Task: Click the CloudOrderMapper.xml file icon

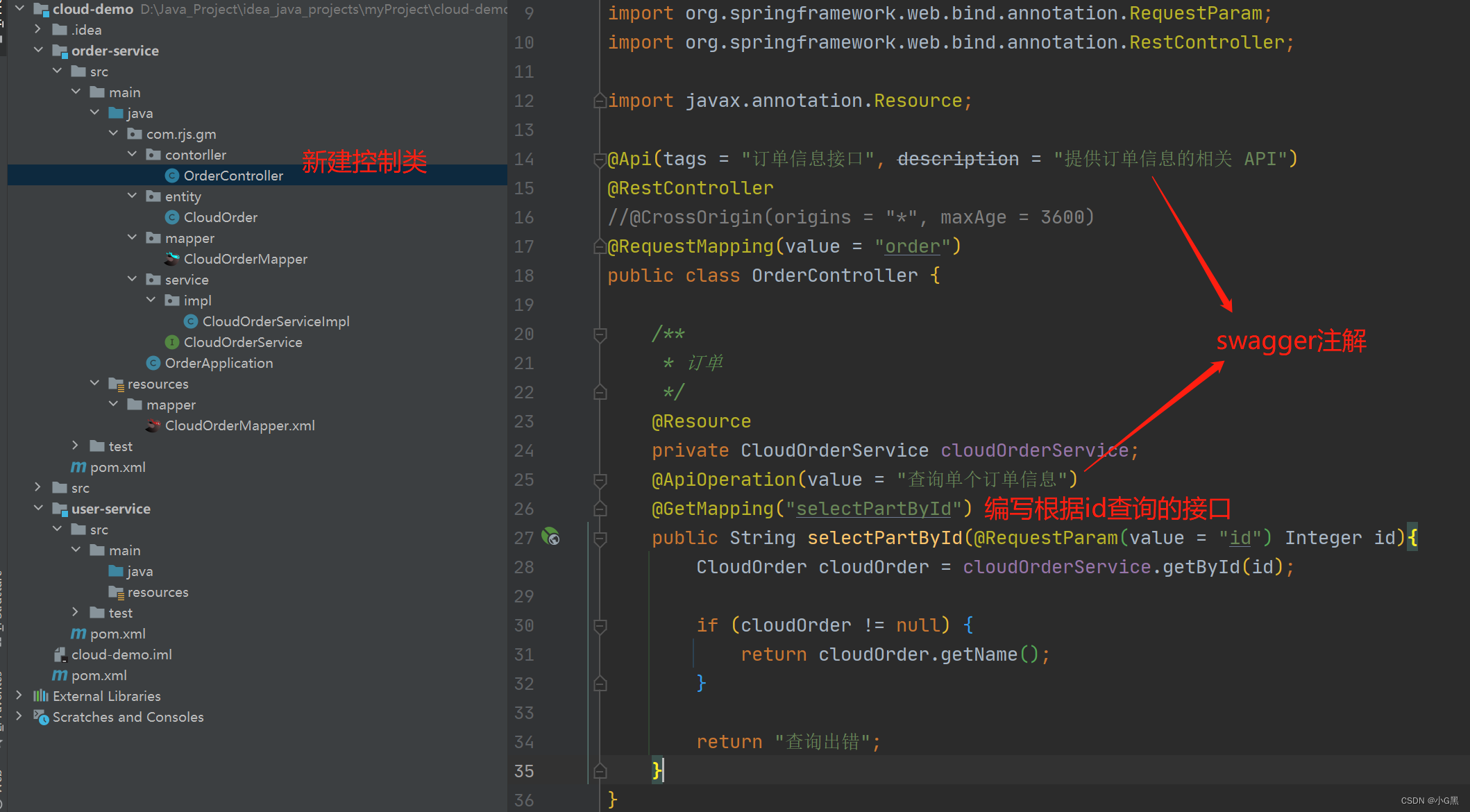Action: [x=153, y=425]
